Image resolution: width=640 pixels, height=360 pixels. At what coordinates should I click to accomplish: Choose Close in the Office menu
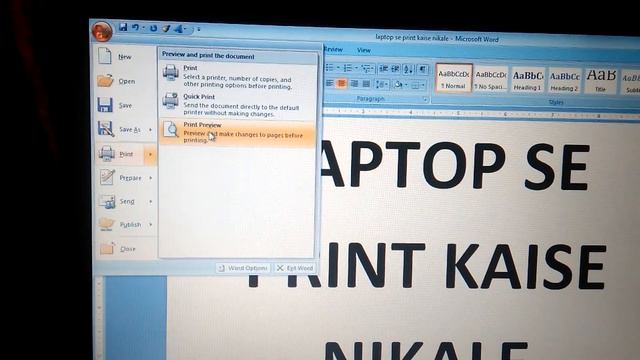click(125, 248)
